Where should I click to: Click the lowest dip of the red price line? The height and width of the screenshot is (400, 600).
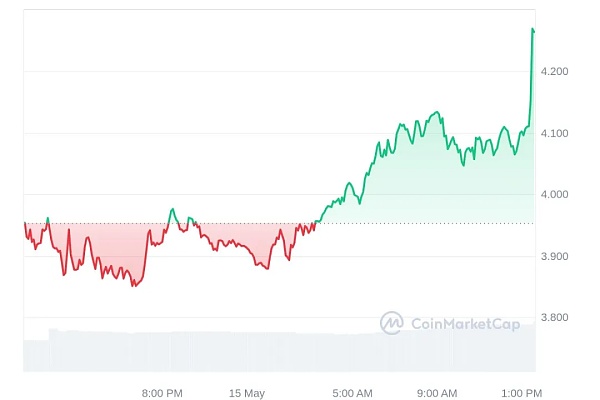tap(133, 286)
